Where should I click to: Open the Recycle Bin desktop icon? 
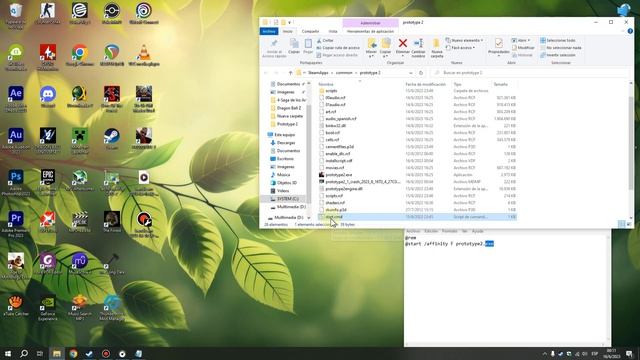[16, 16]
